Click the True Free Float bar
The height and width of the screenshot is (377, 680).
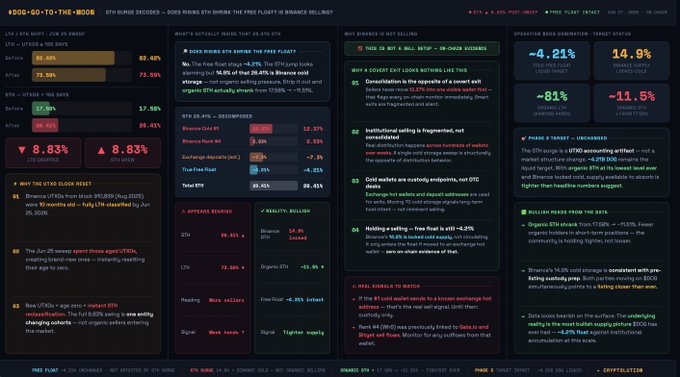(x=254, y=170)
